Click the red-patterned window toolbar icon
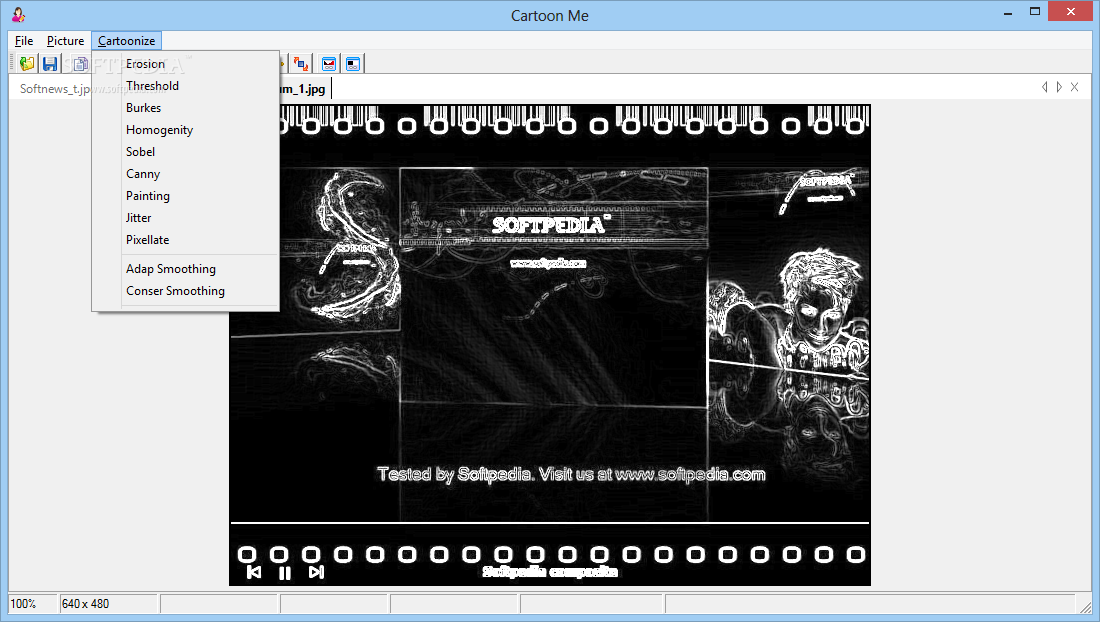1100x622 pixels. pyautogui.click(x=328, y=64)
